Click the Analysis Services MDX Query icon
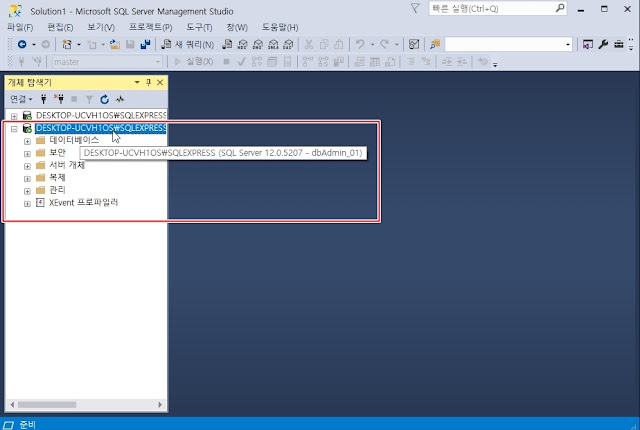The image size is (640, 430). coord(243,44)
